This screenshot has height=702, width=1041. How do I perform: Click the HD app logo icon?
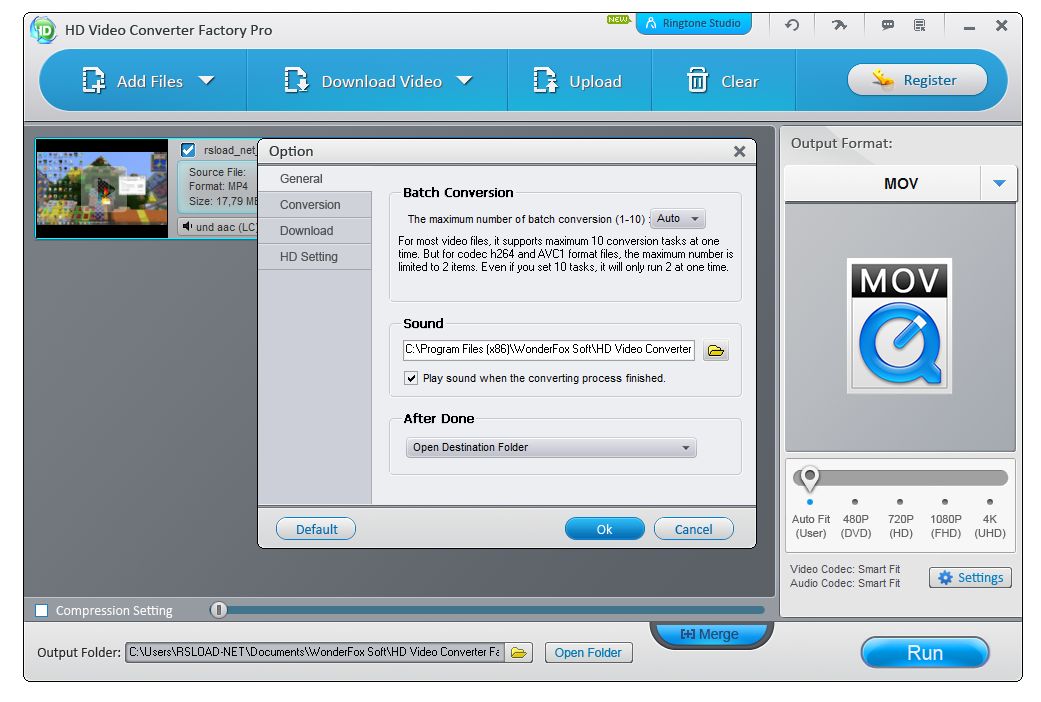(x=44, y=31)
